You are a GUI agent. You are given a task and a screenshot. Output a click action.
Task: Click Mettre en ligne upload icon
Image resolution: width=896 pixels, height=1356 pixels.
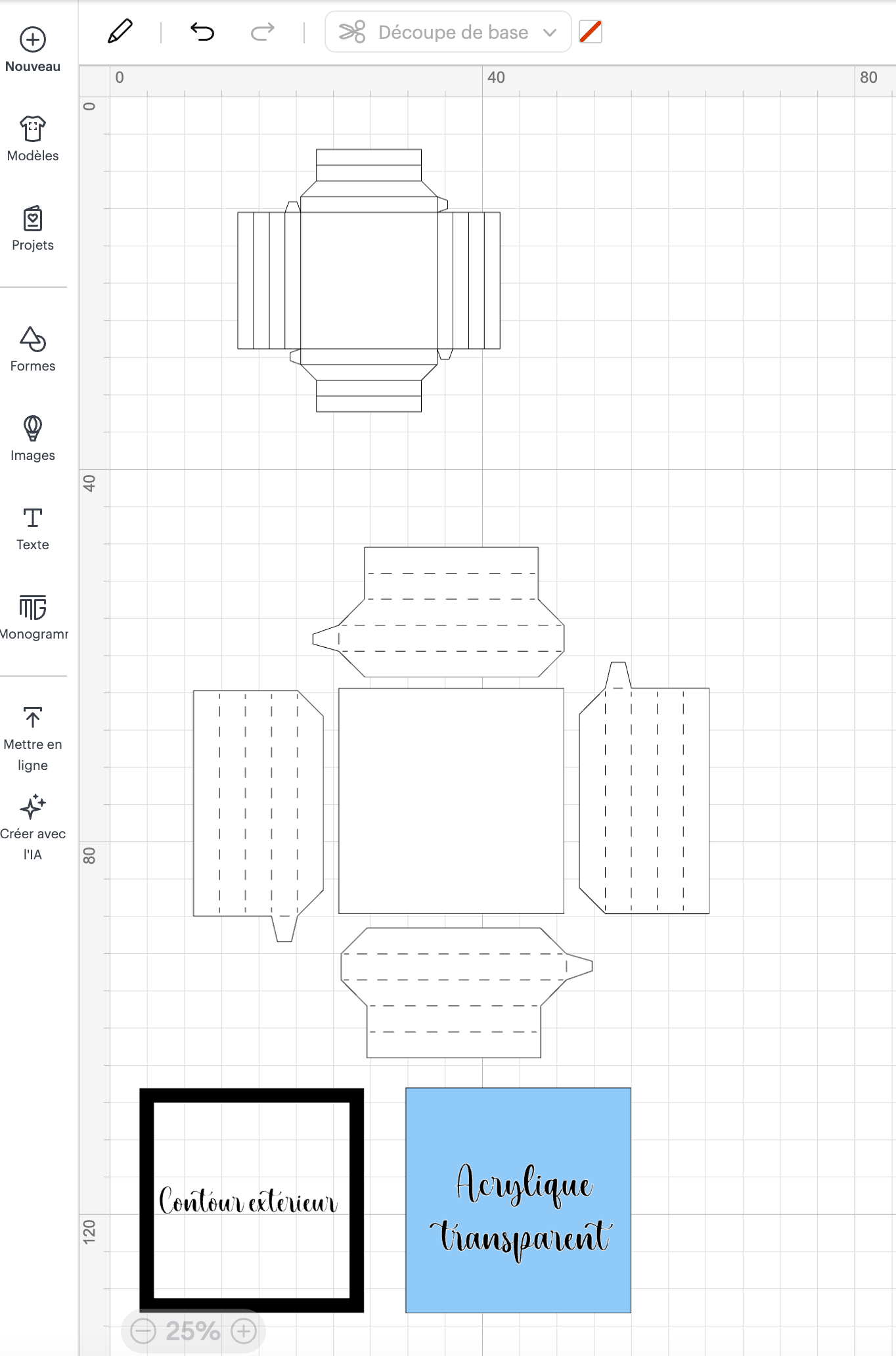[x=33, y=718]
